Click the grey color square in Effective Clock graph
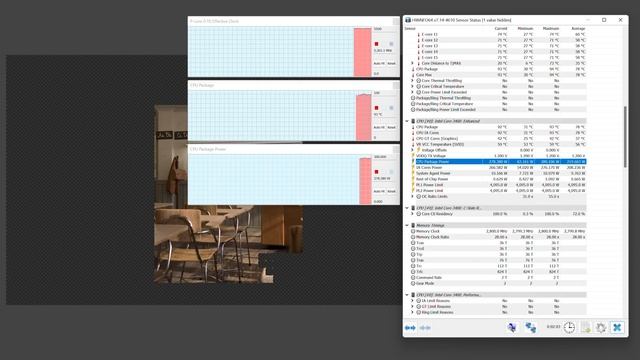The height and width of the screenshot is (360, 640). (391, 44)
